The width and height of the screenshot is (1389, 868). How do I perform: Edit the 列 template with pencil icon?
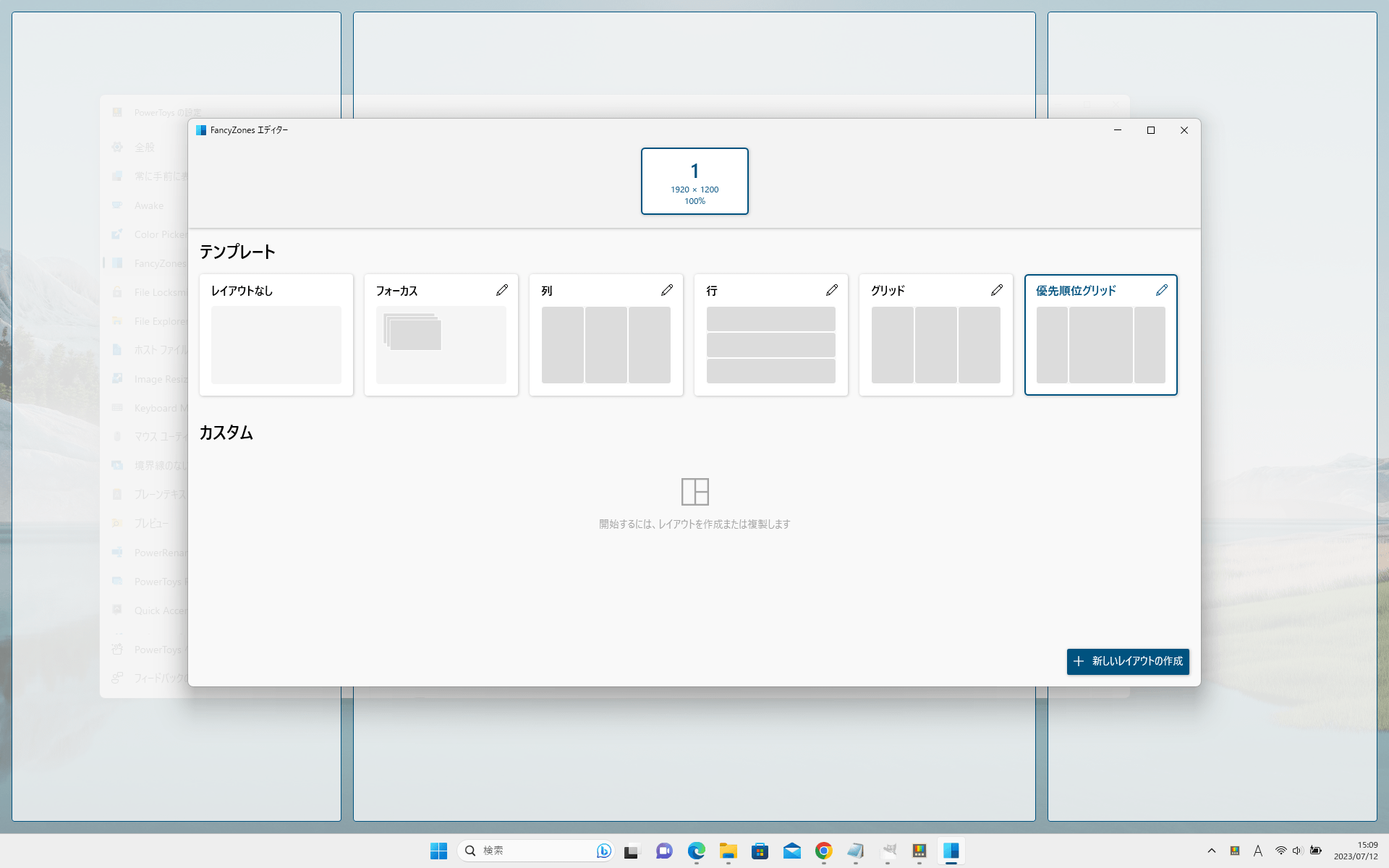click(667, 290)
